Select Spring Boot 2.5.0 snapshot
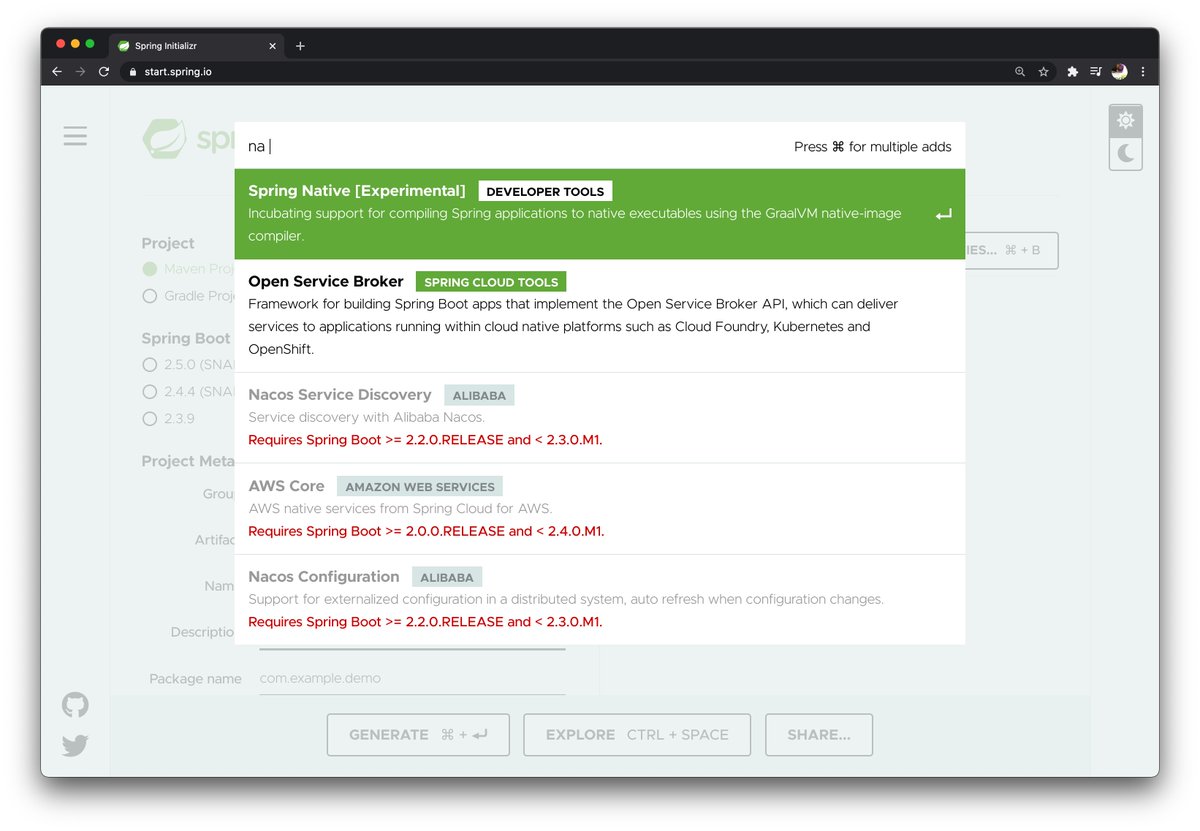The width and height of the screenshot is (1200, 831). pos(150,365)
